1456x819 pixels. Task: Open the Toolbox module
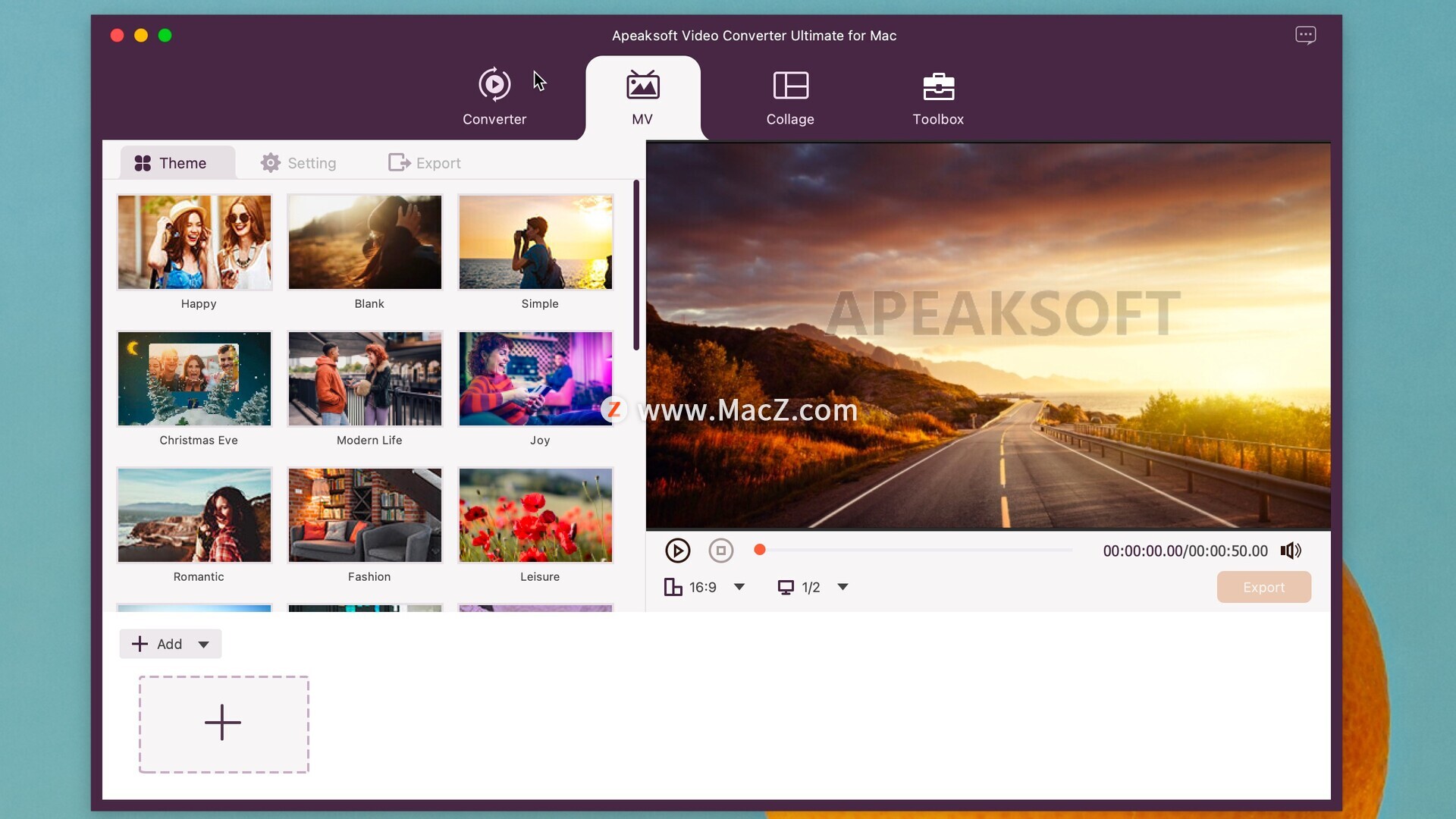938,97
